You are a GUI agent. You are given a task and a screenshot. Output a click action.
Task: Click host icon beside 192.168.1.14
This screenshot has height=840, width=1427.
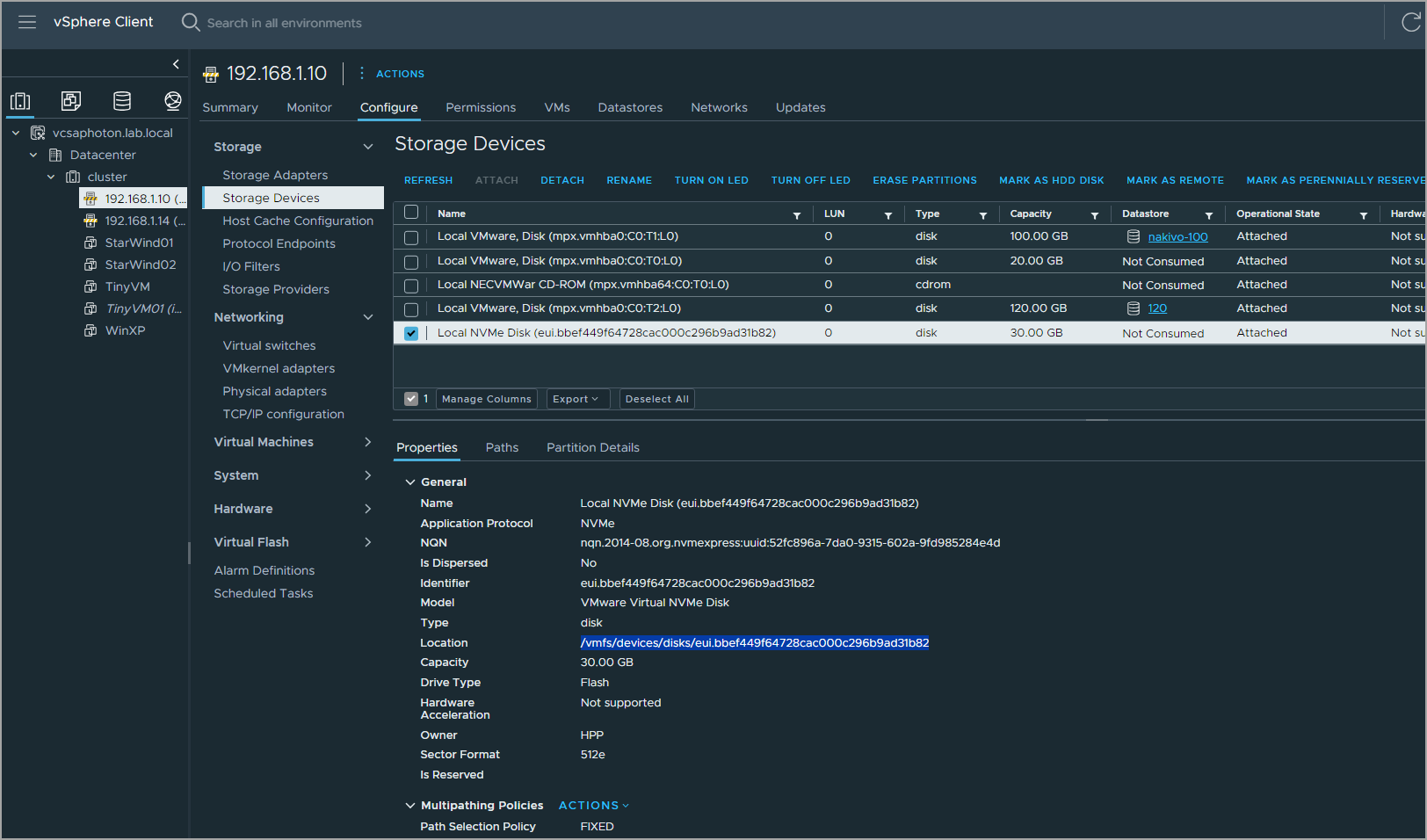point(91,221)
